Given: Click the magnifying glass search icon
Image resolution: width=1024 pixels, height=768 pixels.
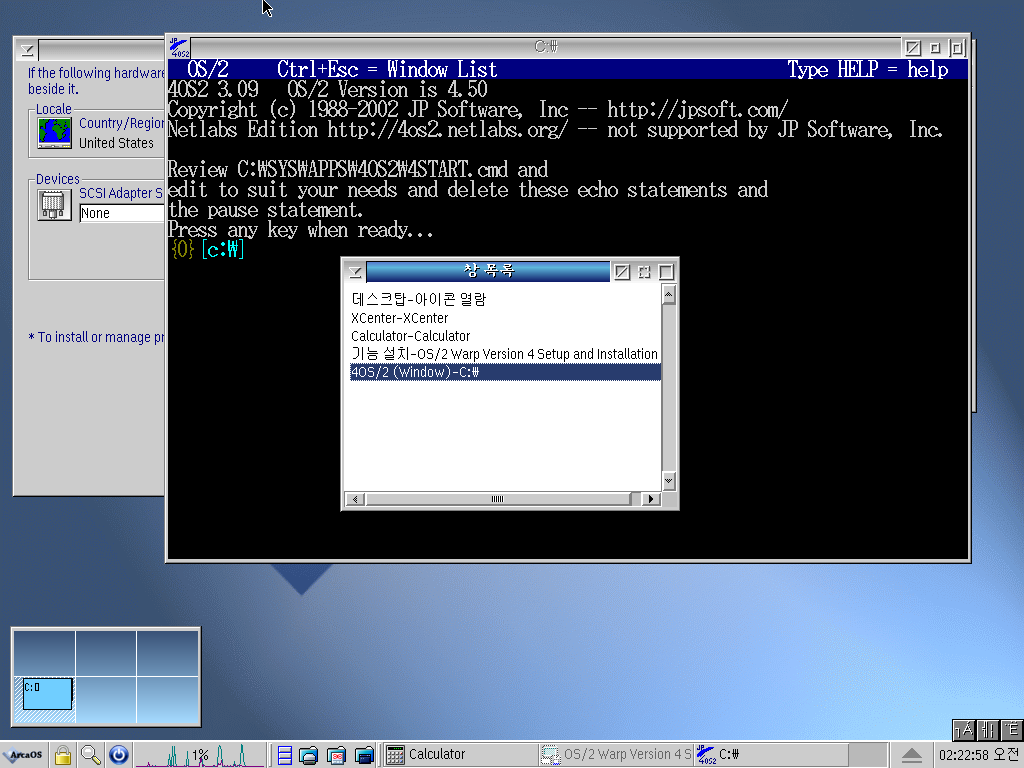Looking at the screenshot, I should [91, 755].
